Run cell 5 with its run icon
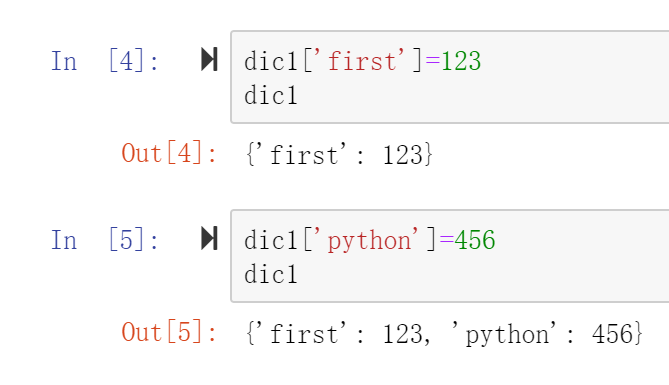Screen dimensions: 669x385 click(x=209, y=238)
